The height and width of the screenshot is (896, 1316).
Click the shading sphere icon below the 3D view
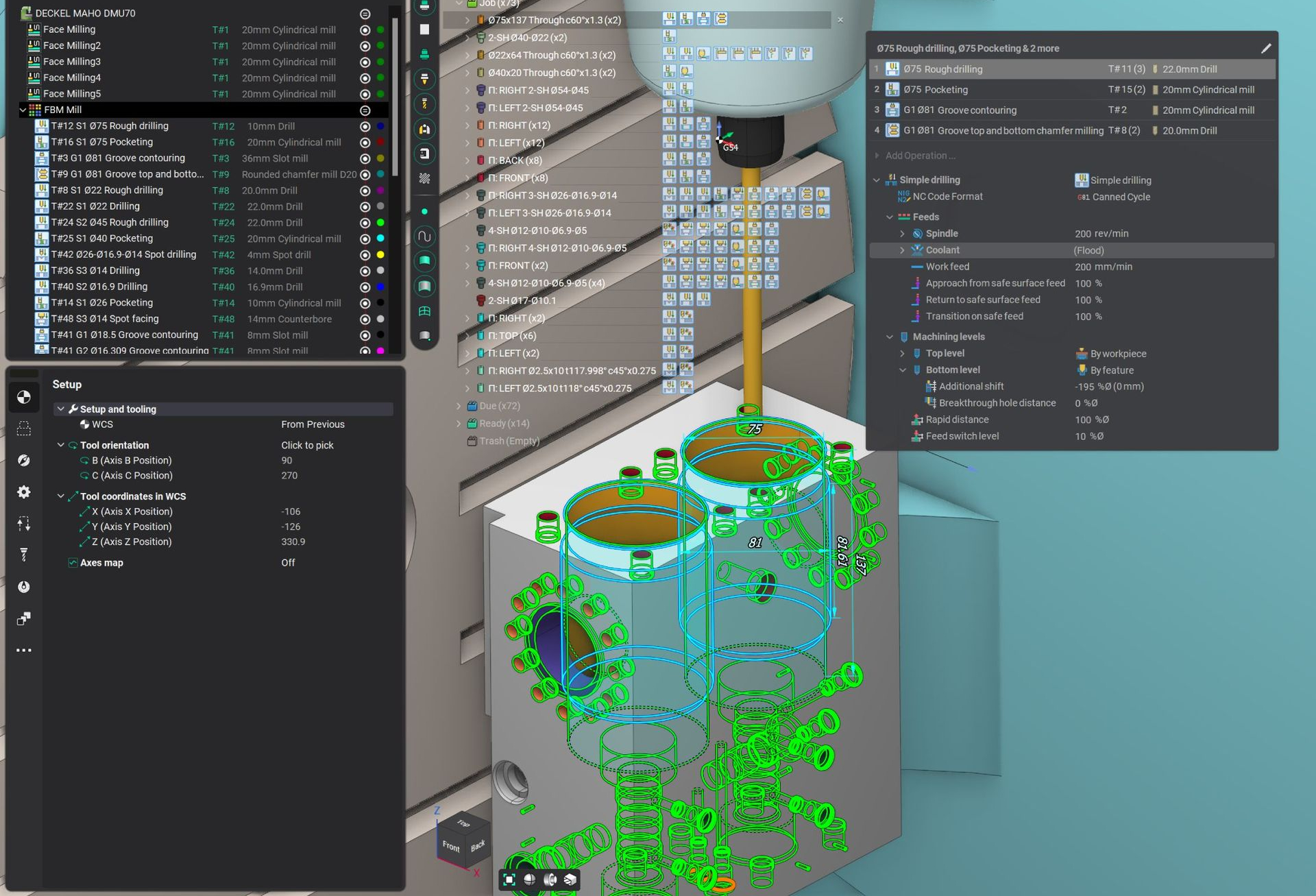tap(530, 880)
